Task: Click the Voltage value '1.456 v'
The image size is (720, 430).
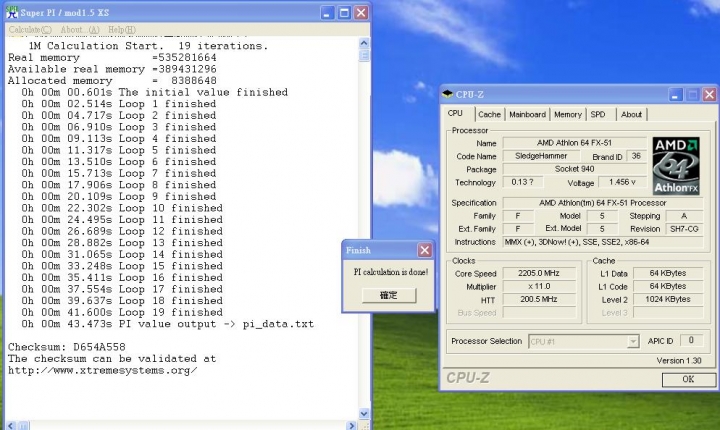Action: pos(622,182)
